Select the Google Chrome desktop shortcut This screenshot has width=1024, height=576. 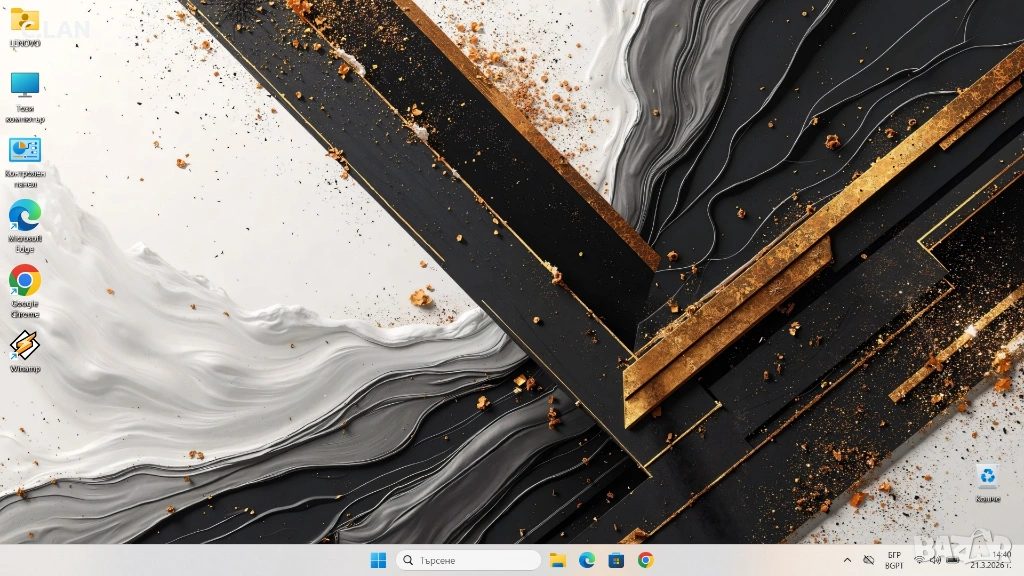[x=24, y=281]
